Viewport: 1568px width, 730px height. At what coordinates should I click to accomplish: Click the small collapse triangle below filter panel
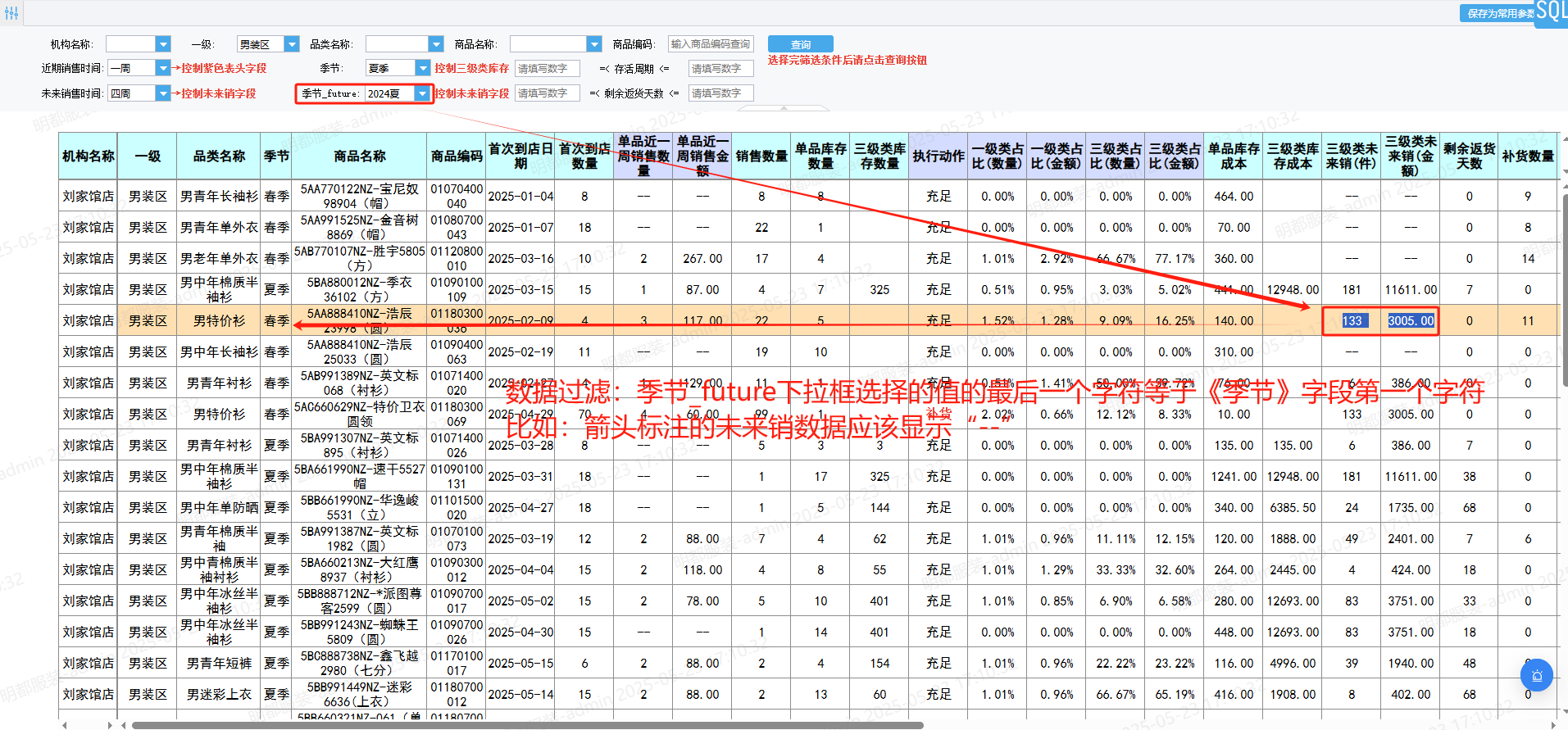784,107
